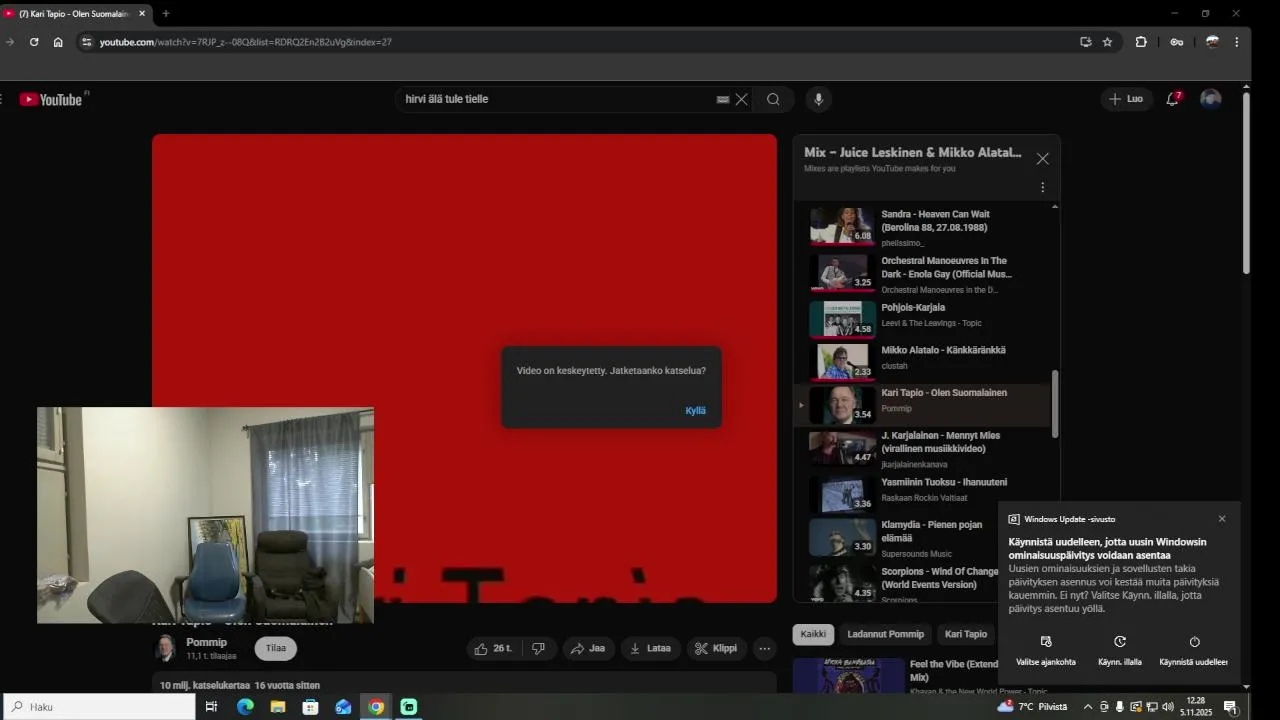Open a new browser tab with plus

(166, 13)
